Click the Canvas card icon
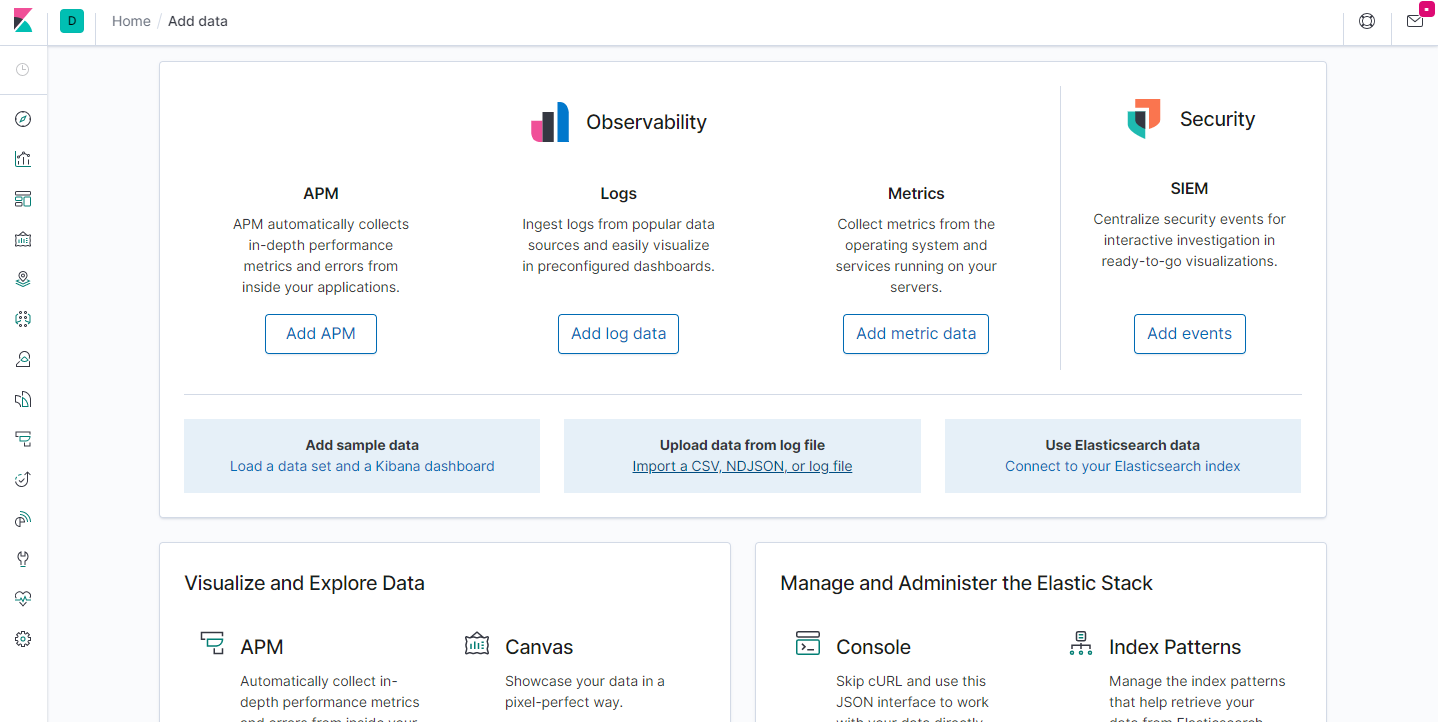 tap(477, 643)
